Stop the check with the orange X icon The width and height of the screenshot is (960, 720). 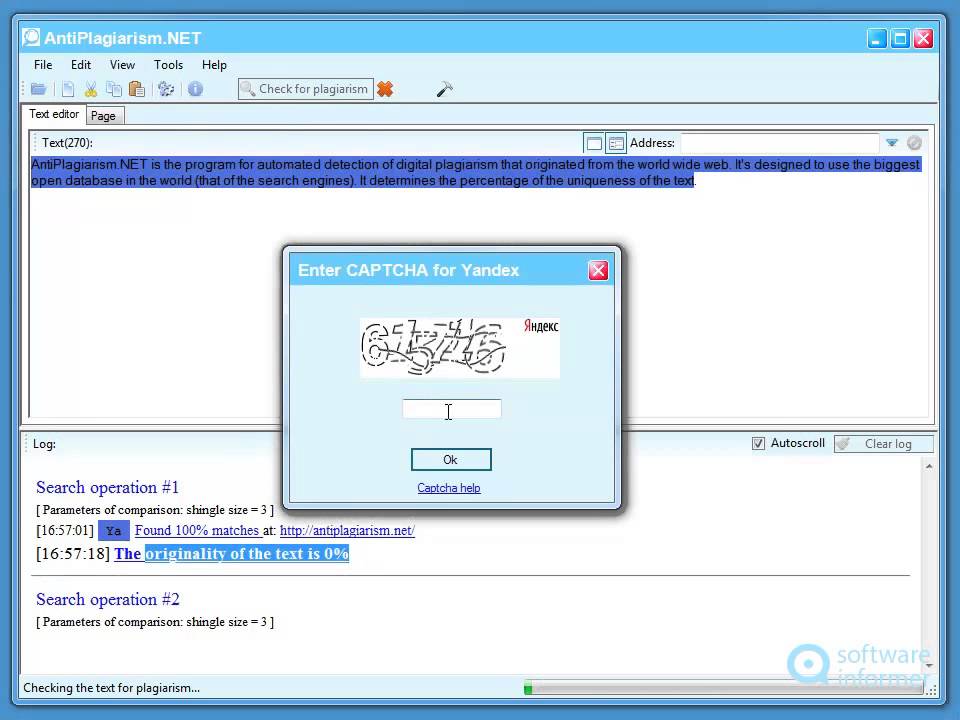tap(385, 89)
